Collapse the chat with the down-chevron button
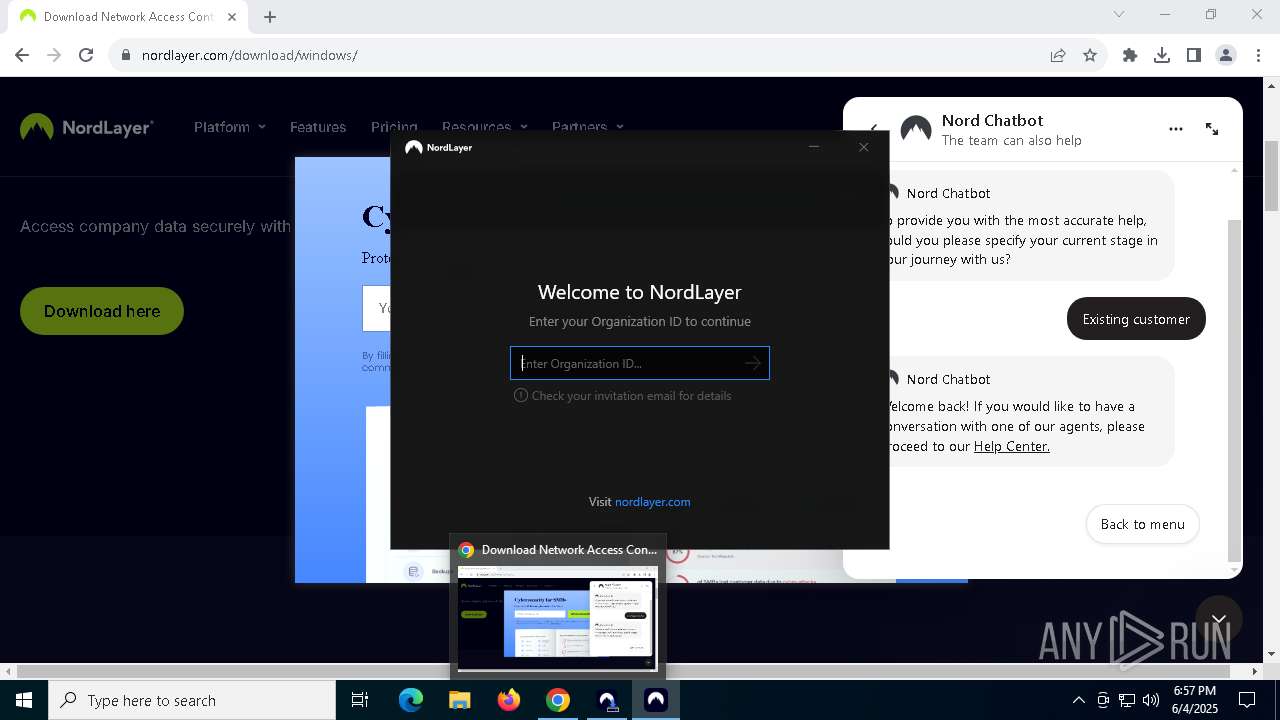Image resolution: width=1280 pixels, height=720 pixels. (x=1218, y=620)
